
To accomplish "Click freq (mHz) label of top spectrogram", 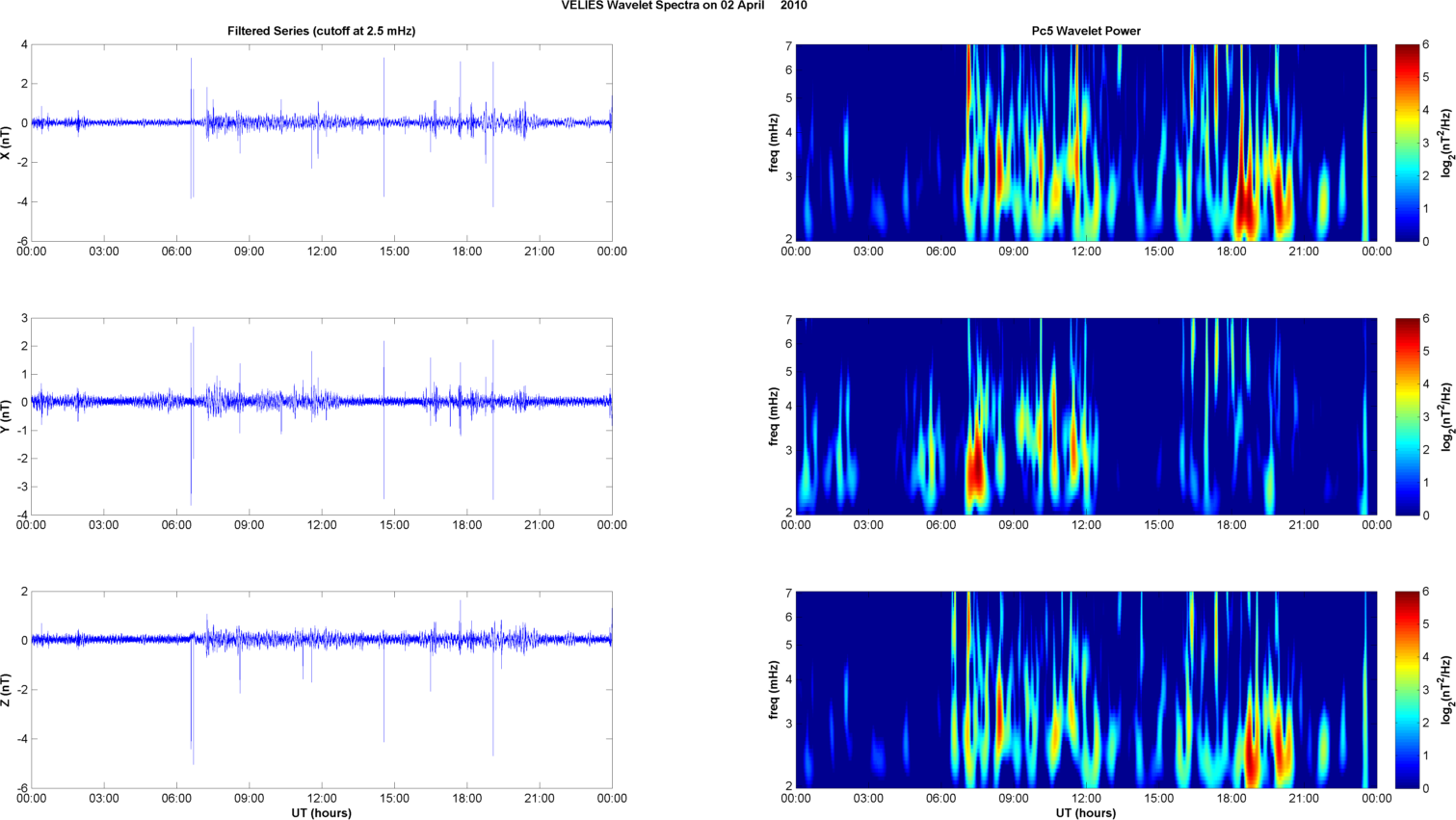I will (774, 143).
